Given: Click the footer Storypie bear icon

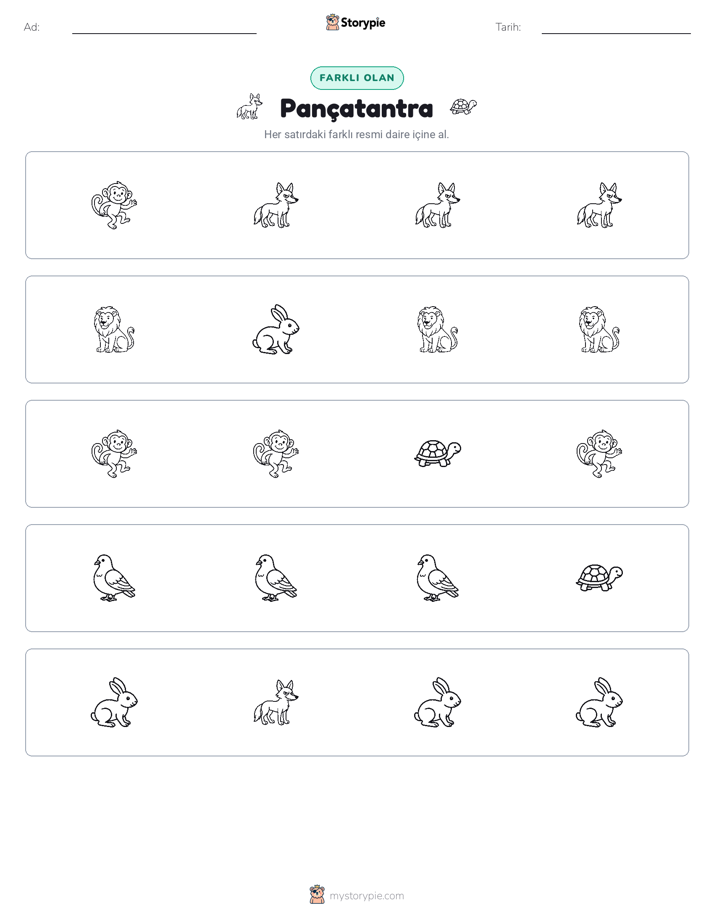Looking at the screenshot, I should pos(317,895).
